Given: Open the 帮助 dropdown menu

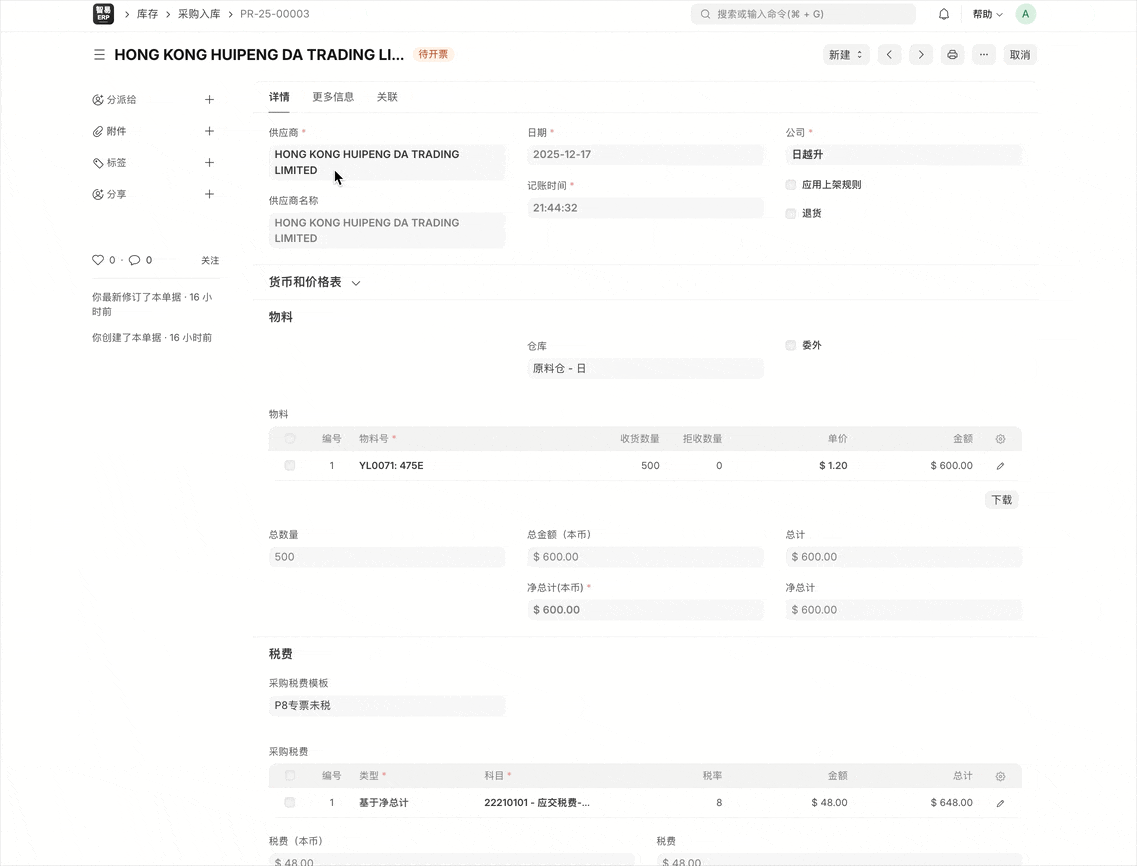Looking at the screenshot, I should point(987,15).
